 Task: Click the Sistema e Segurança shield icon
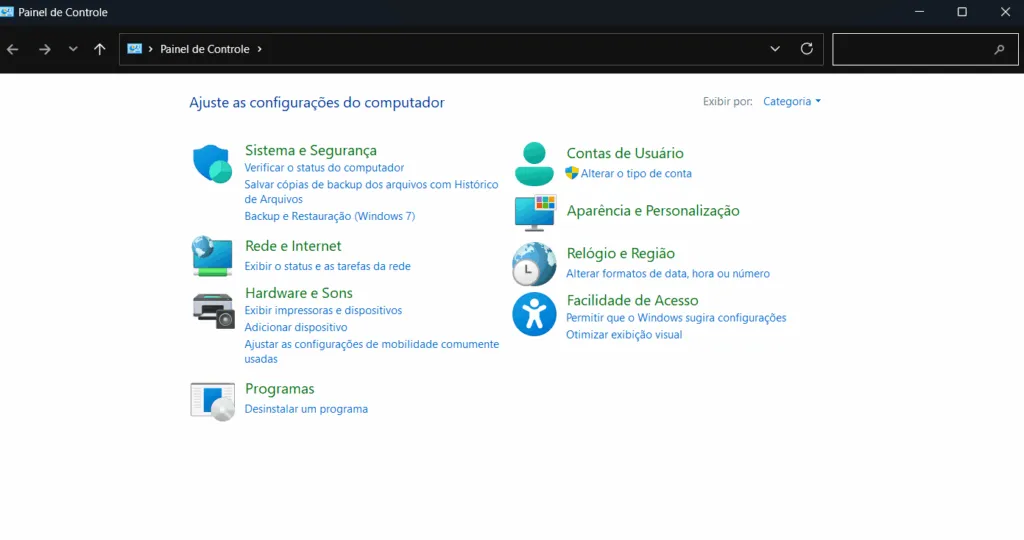[x=212, y=164]
